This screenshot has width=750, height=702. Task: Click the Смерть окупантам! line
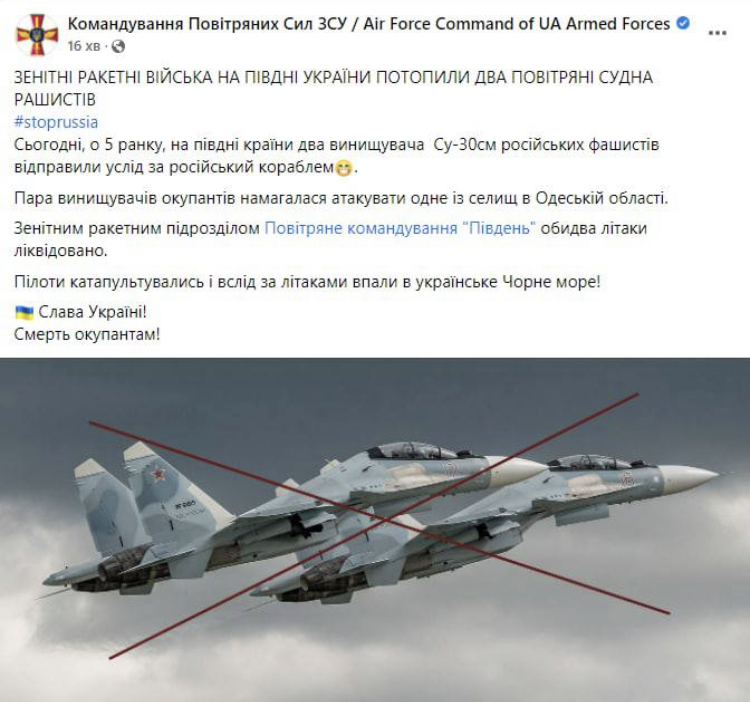(87, 334)
